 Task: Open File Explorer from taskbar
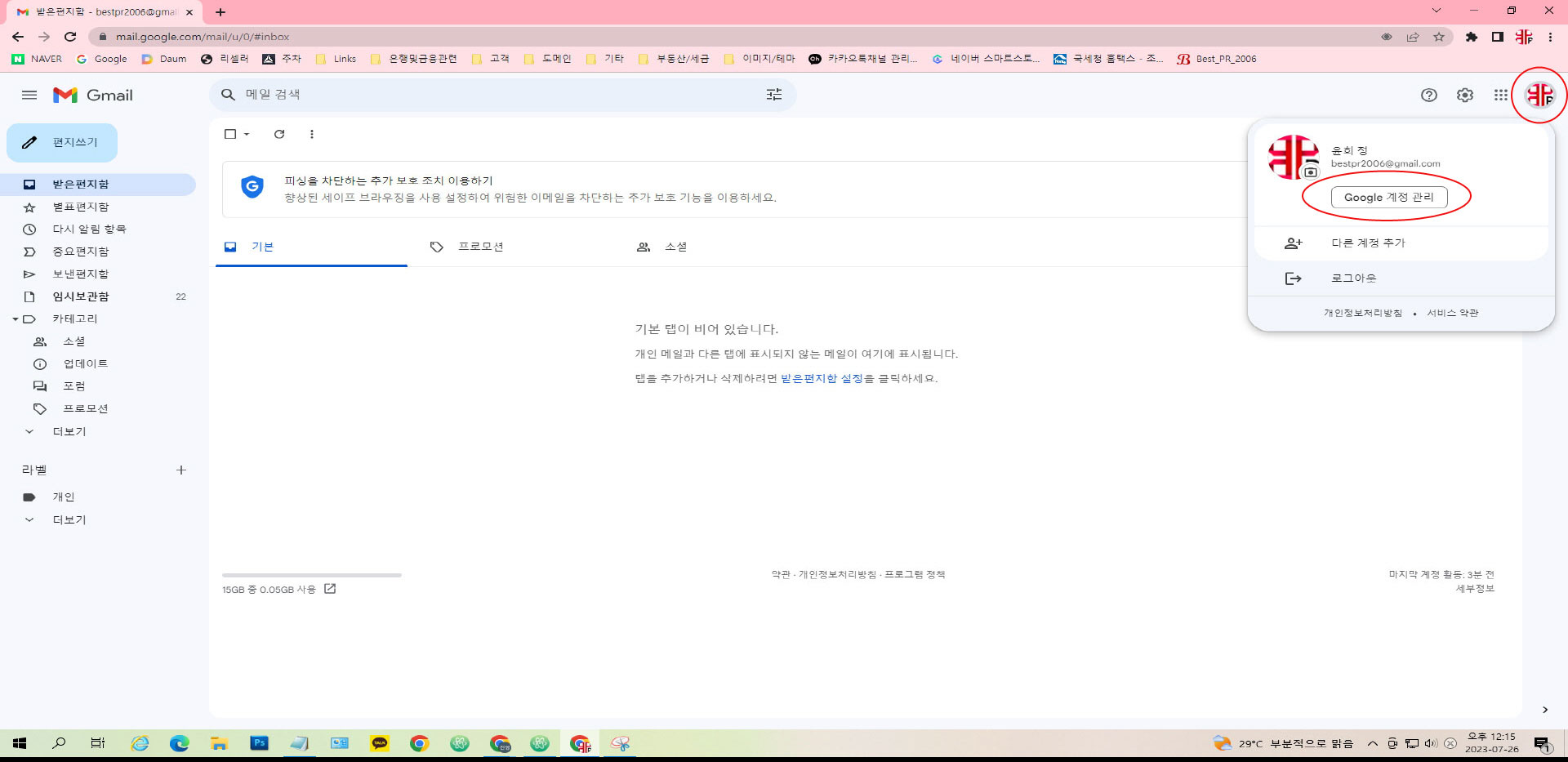(x=219, y=743)
